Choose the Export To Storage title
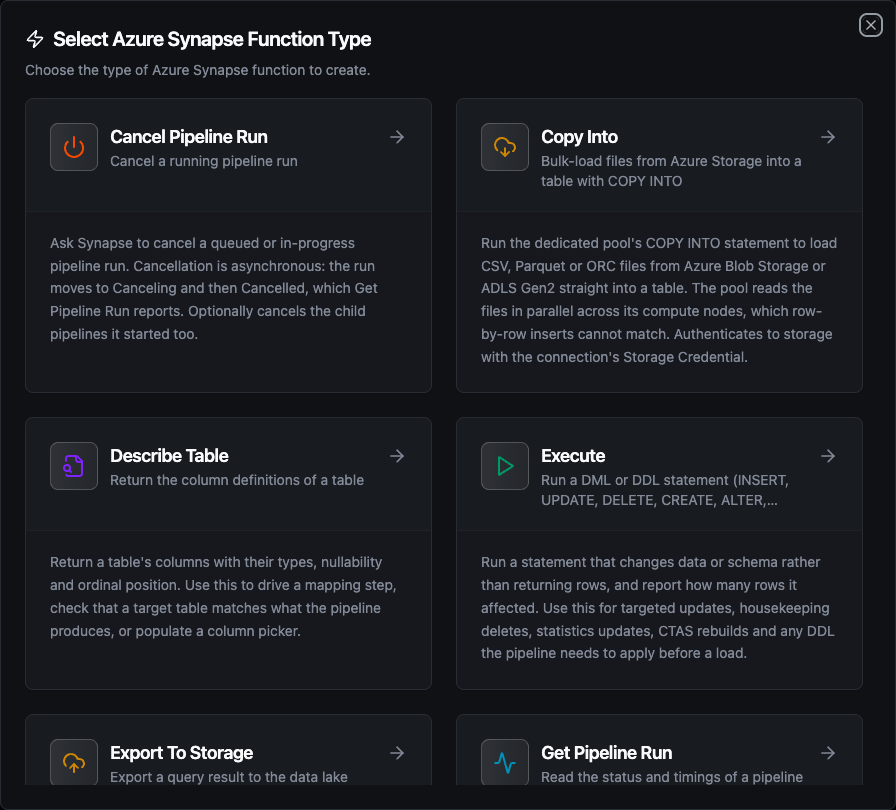The image size is (896, 810). click(x=181, y=753)
